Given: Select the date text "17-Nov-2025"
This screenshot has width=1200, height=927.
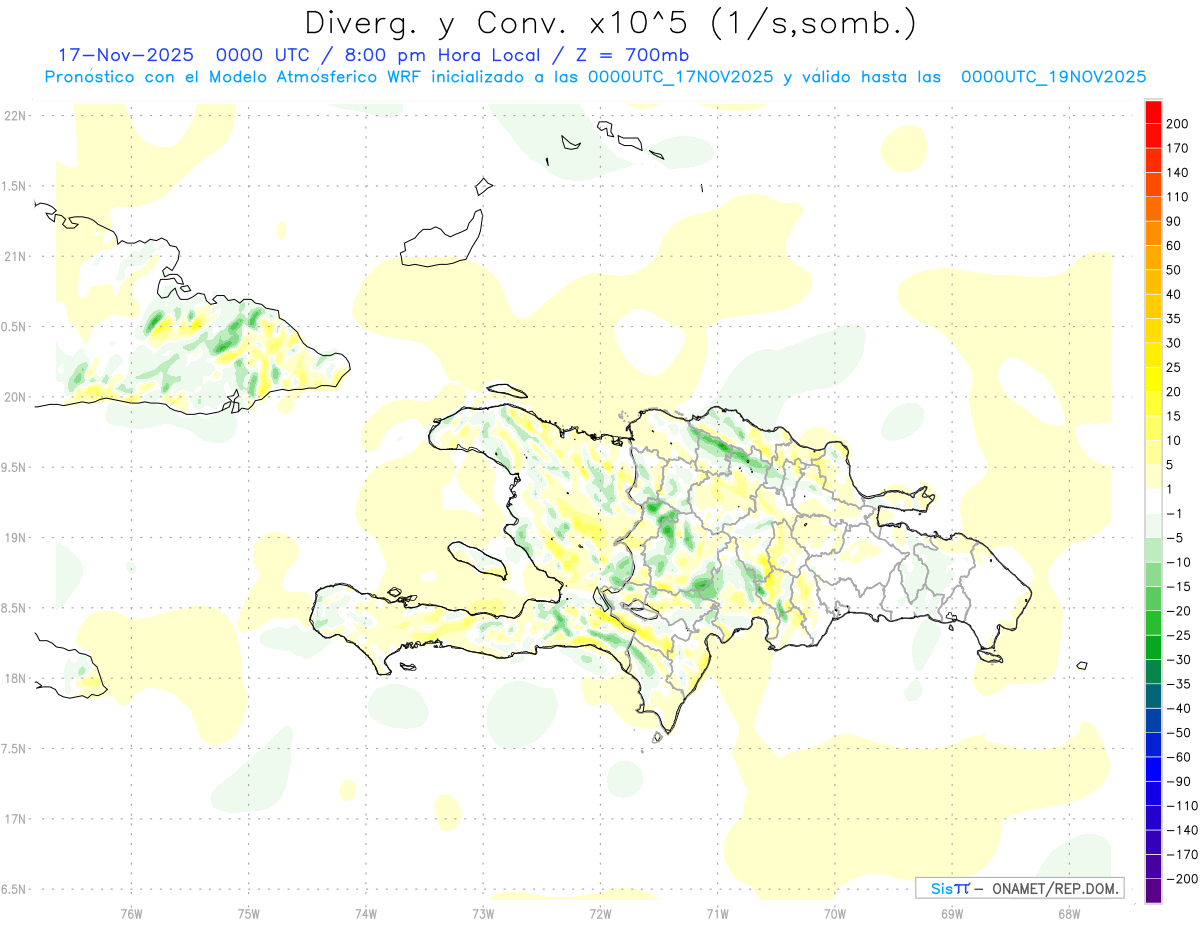Looking at the screenshot, I should (x=125, y=55).
